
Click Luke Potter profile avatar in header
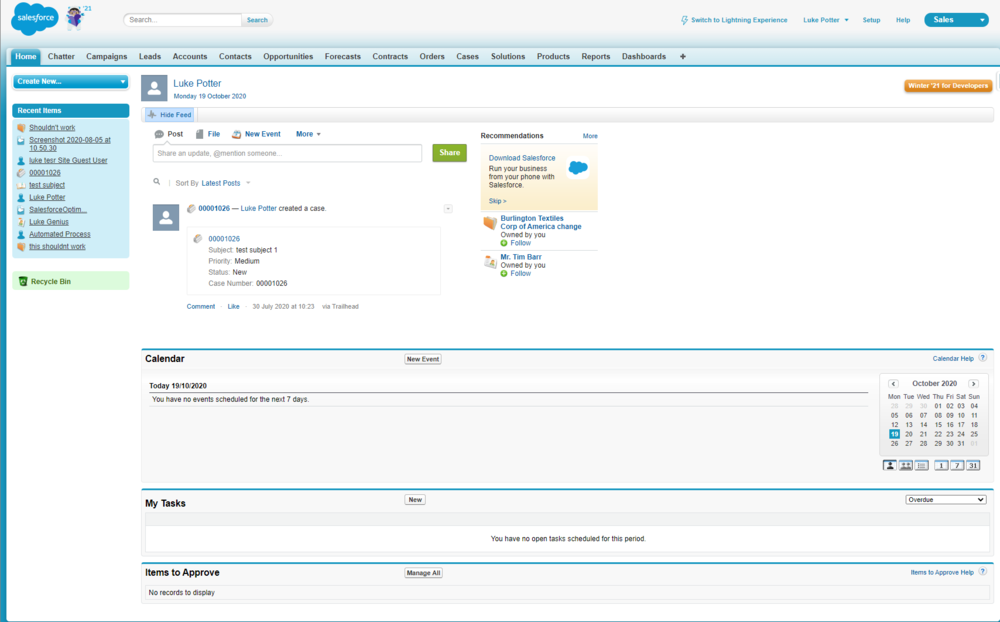tap(154, 88)
